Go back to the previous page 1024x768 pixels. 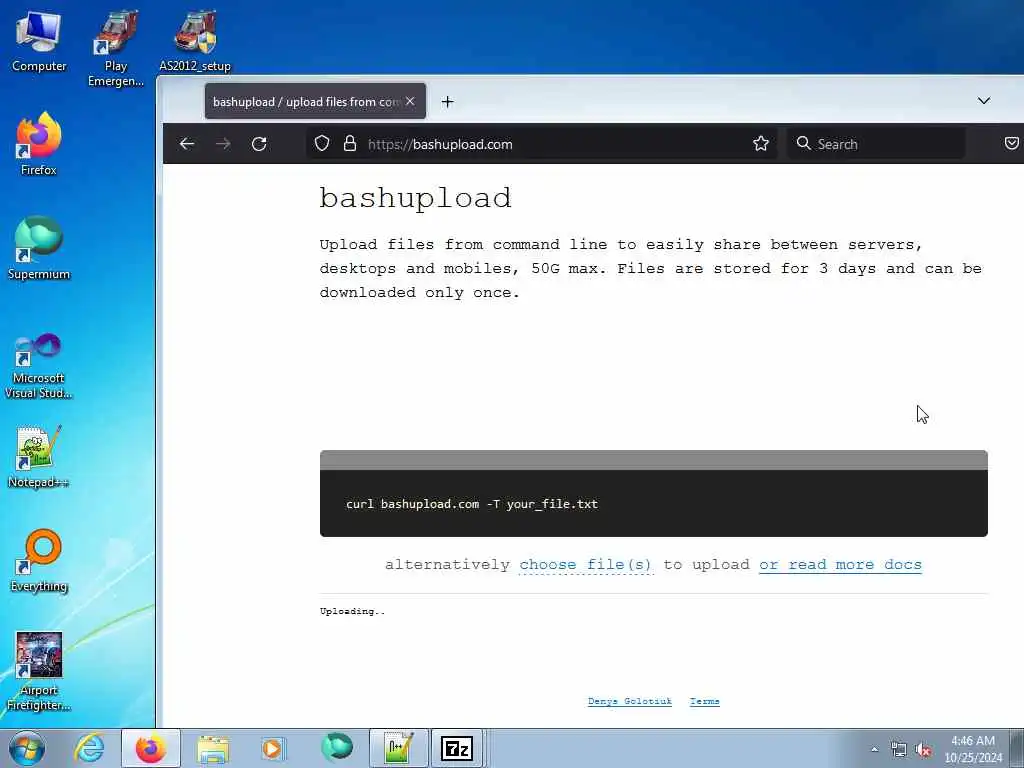point(187,144)
